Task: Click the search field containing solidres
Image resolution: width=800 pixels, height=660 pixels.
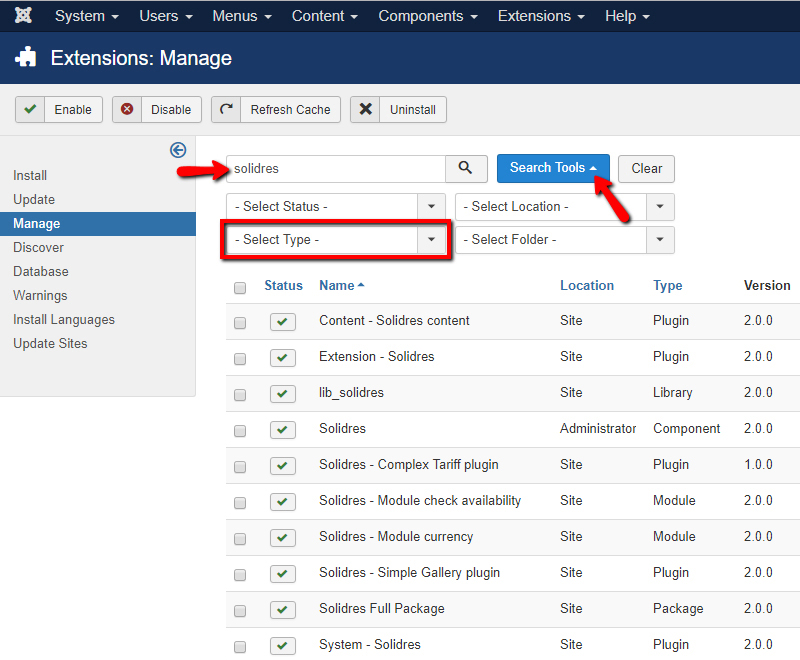Action: tap(335, 169)
